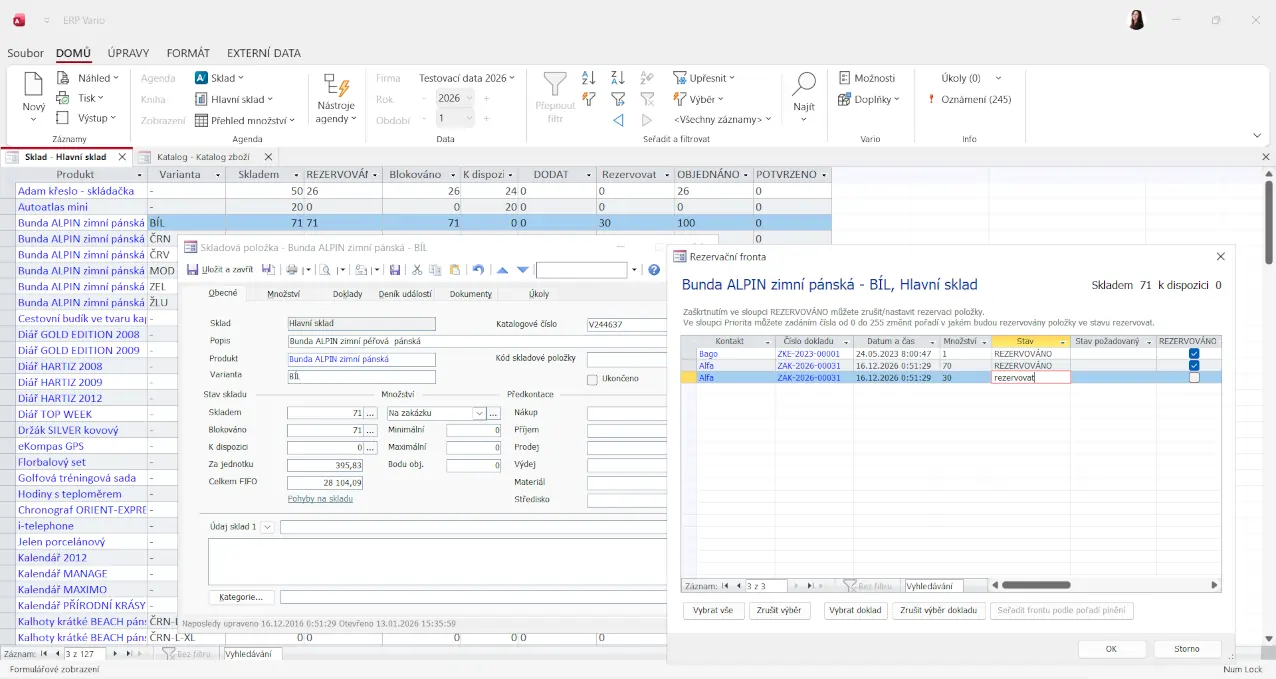This screenshot has height=679, width=1276.
Task: Click the Najít magnifier icon
Action: (x=804, y=85)
